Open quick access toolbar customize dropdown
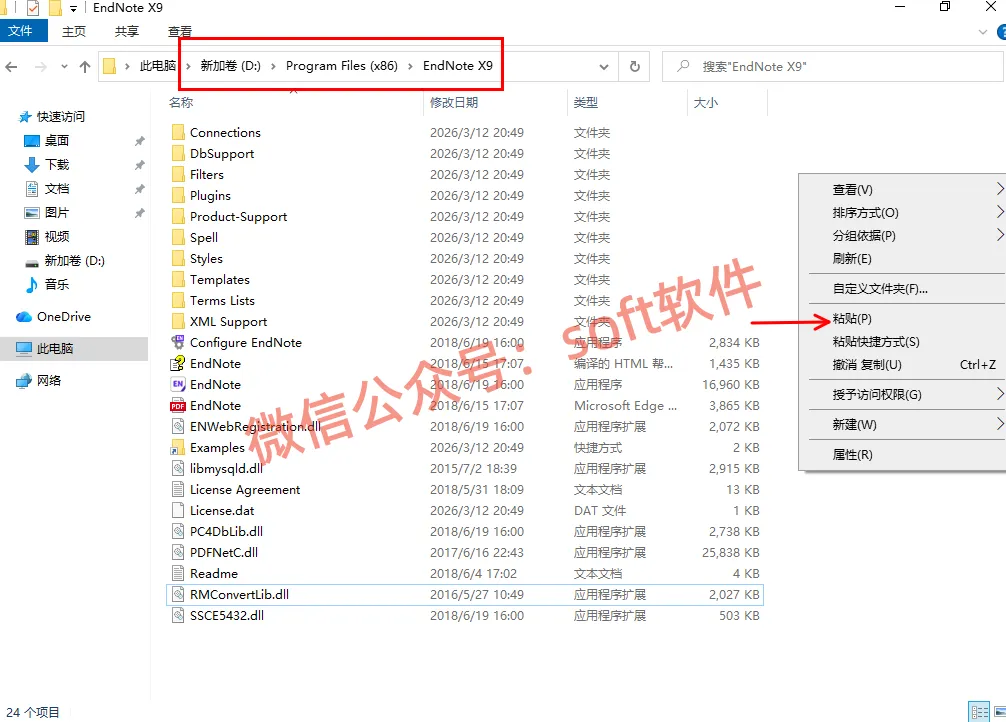1006x722 pixels. pyautogui.click(x=73, y=8)
